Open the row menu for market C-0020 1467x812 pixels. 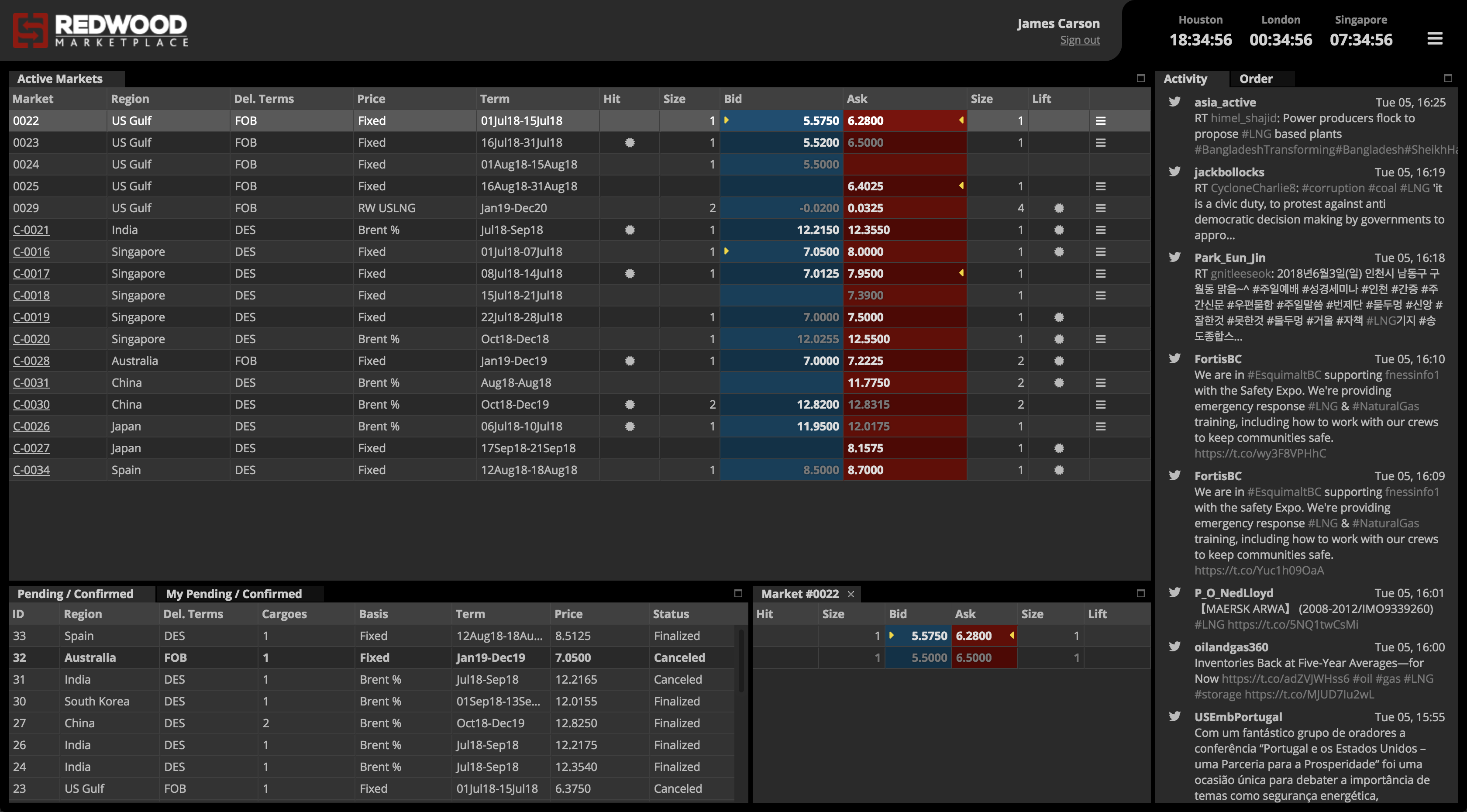1100,339
